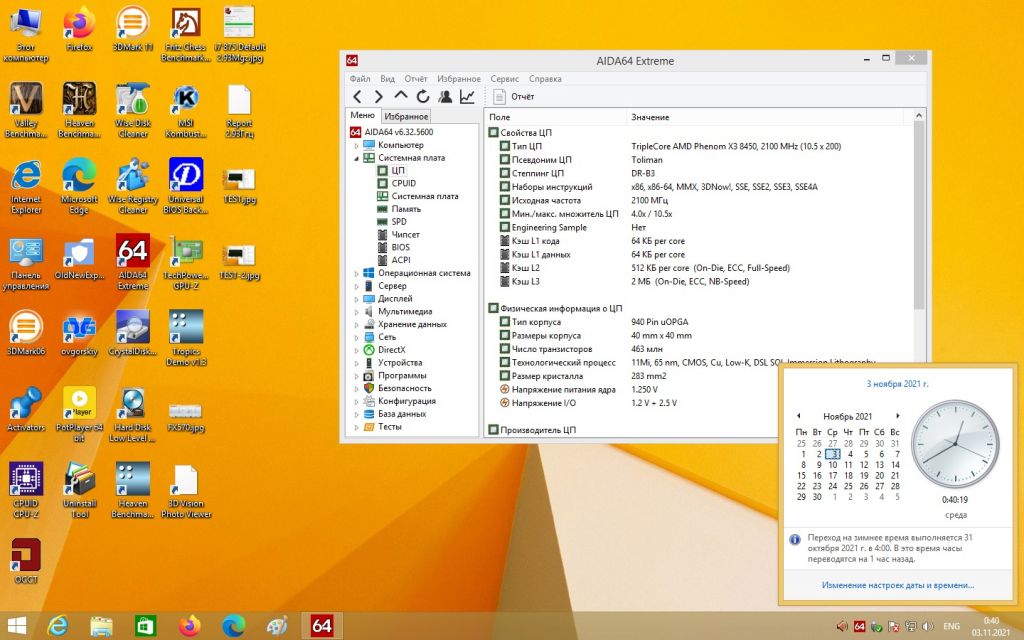The image size is (1024, 640).
Task: Select the AIDA64 Extreme desktop shortcut
Action: 133,262
